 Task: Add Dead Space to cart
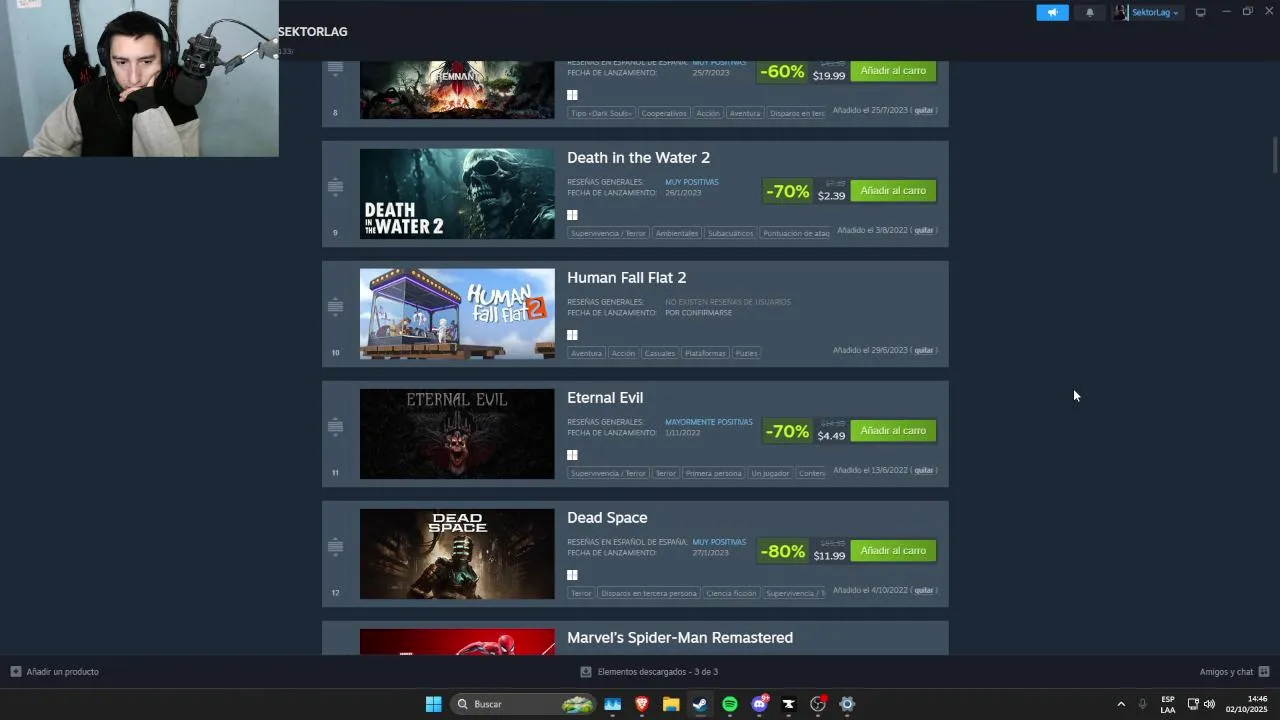(893, 551)
